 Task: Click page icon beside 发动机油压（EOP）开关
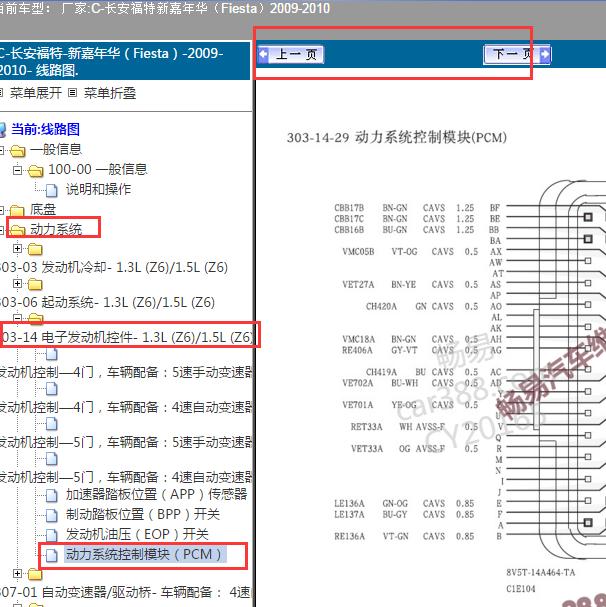[52, 535]
